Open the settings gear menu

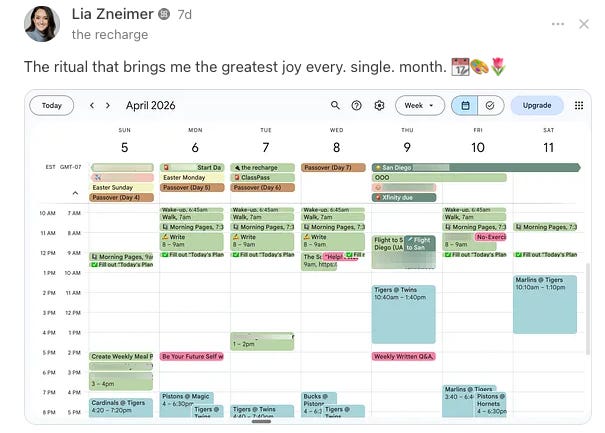tap(379, 105)
